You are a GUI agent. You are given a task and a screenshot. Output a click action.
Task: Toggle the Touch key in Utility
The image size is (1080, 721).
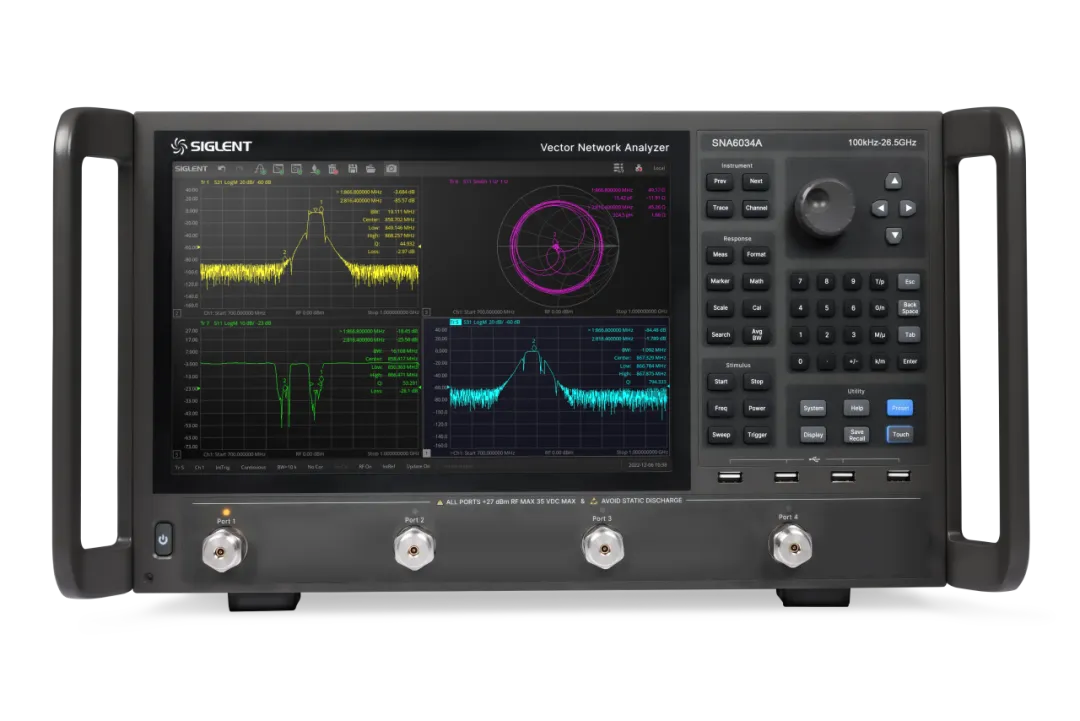coord(900,434)
